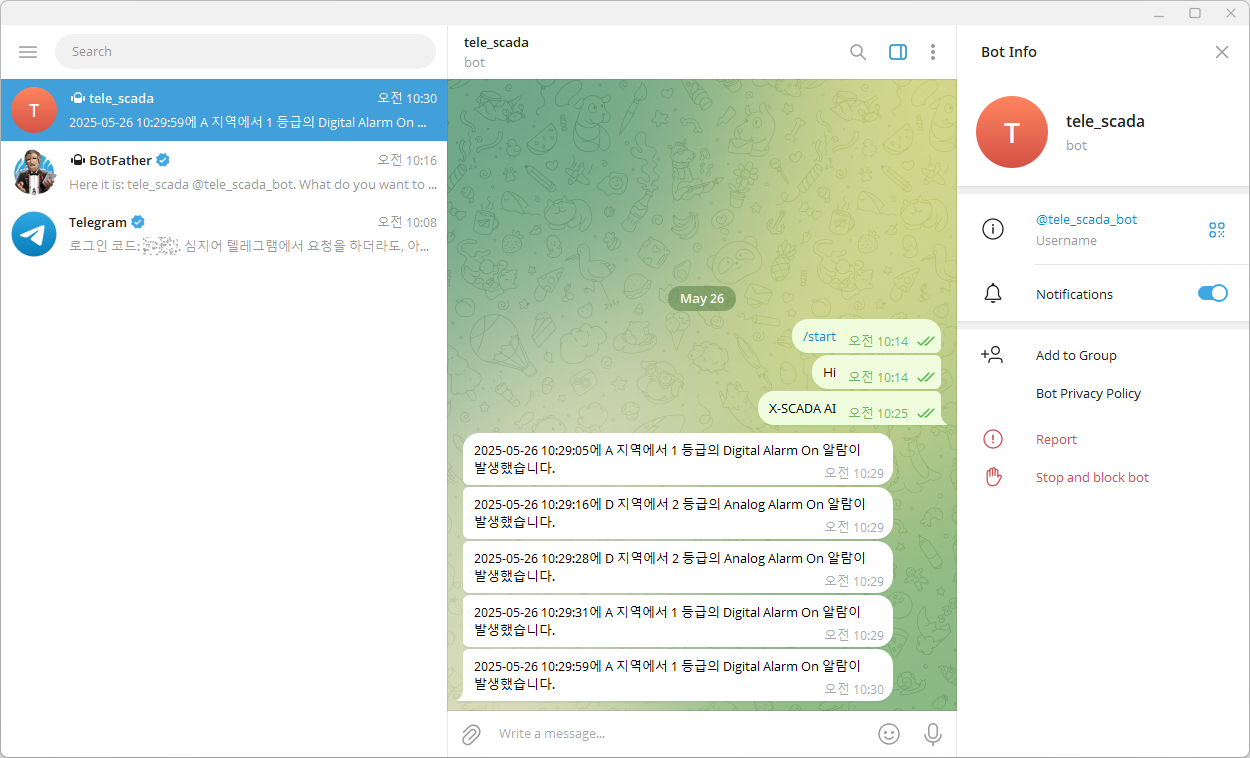Open the BotFather chat
Image resolution: width=1250 pixels, height=758 pixels.
[224, 172]
